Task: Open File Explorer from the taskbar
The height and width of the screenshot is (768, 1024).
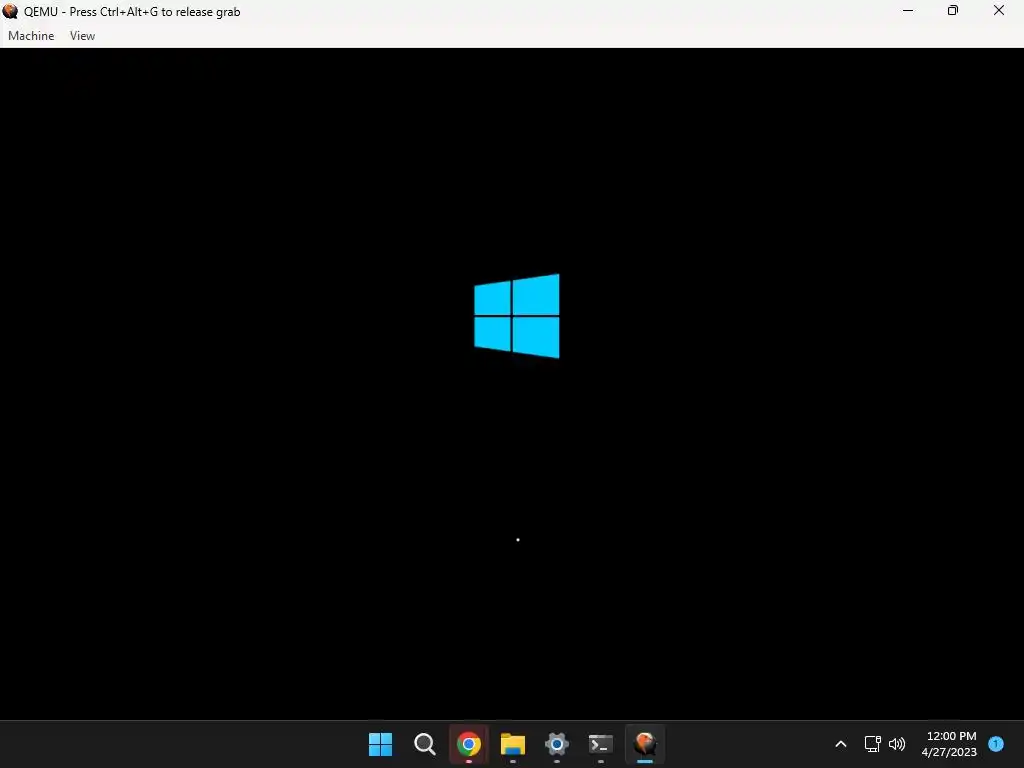Action: (x=513, y=744)
